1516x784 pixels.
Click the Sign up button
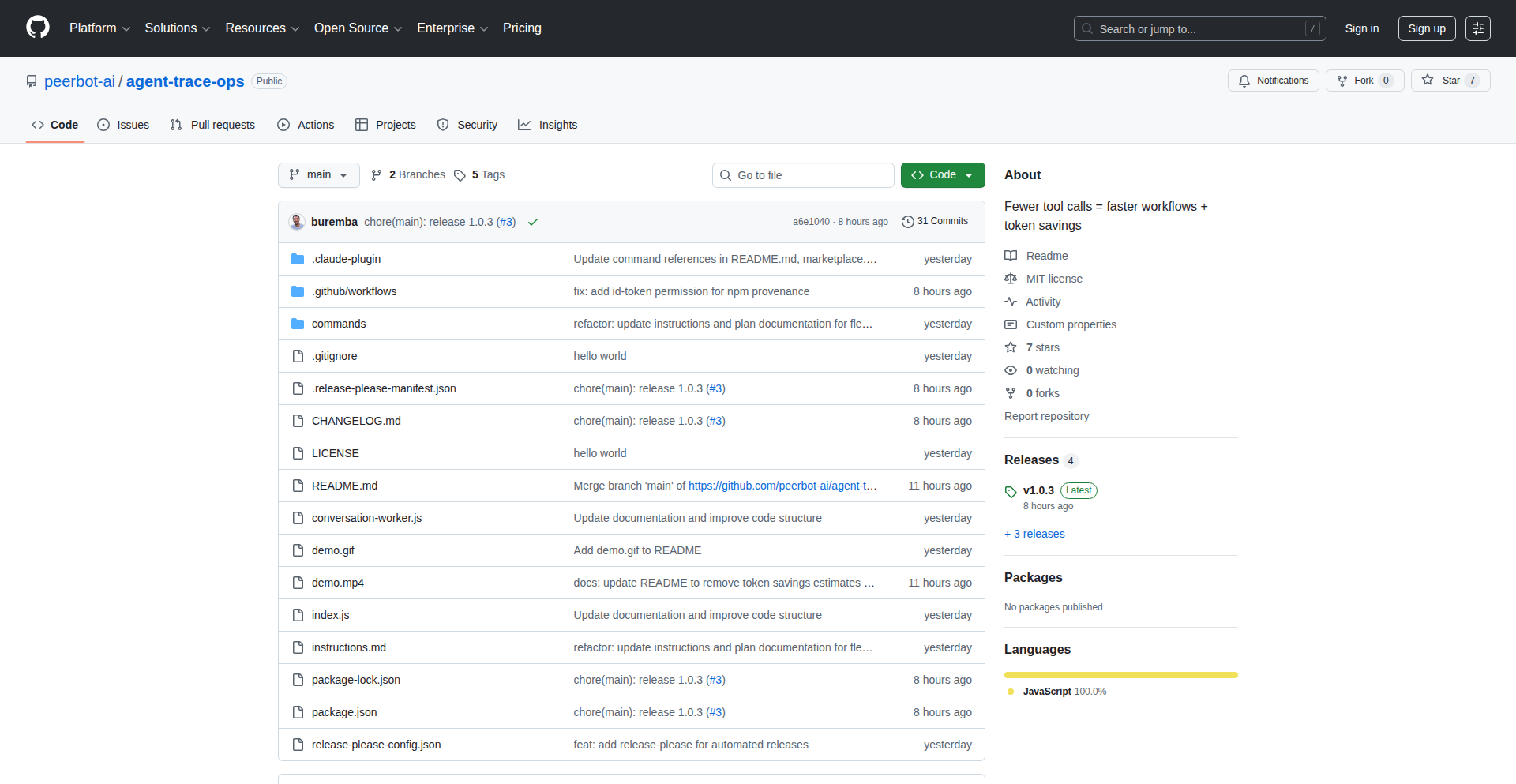point(1426,28)
